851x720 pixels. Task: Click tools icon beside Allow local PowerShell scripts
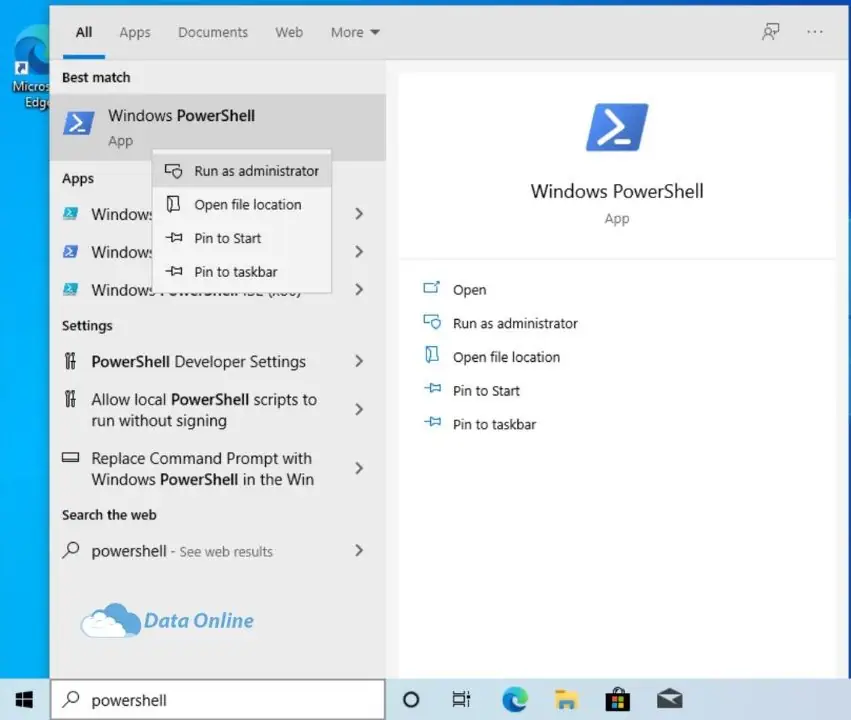(71, 399)
